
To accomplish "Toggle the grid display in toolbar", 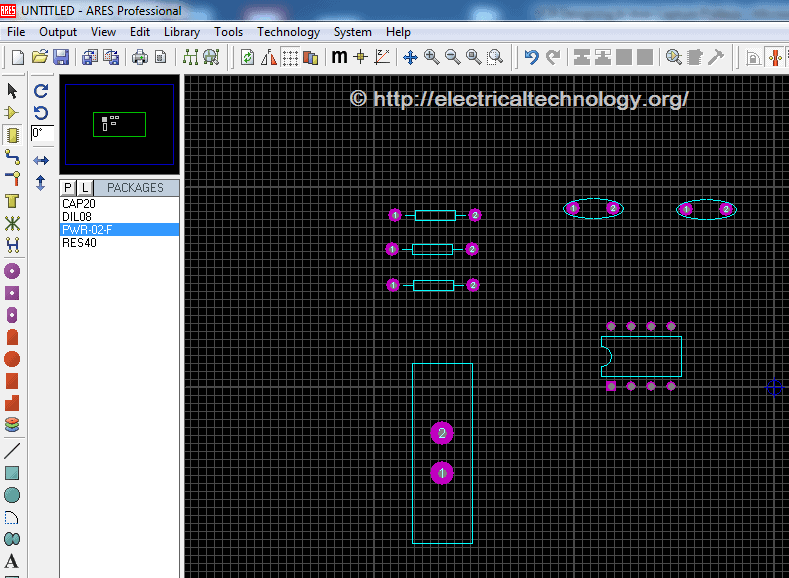I will 290,57.
